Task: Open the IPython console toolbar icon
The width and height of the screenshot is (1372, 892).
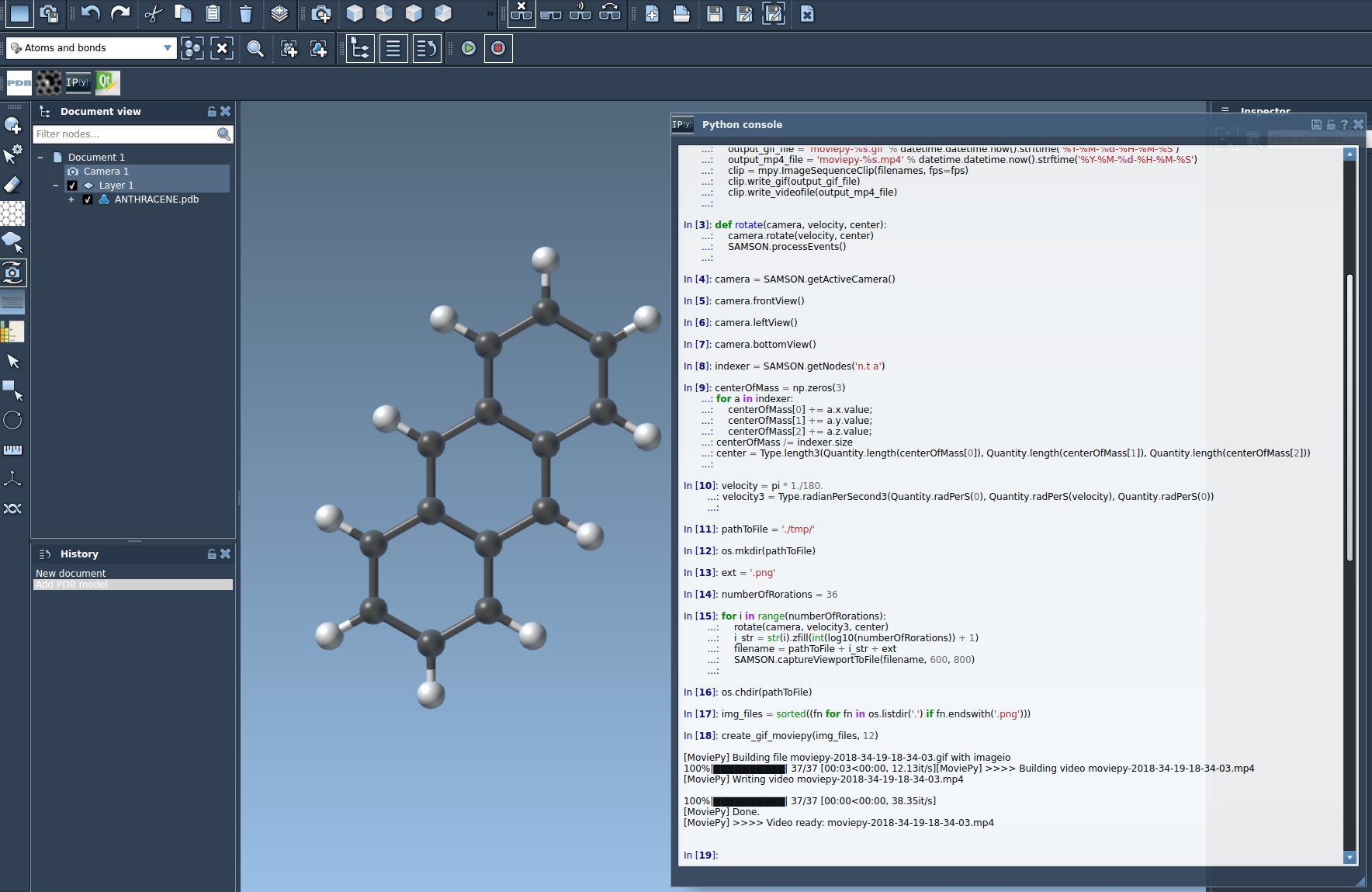Action: (x=78, y=82)
